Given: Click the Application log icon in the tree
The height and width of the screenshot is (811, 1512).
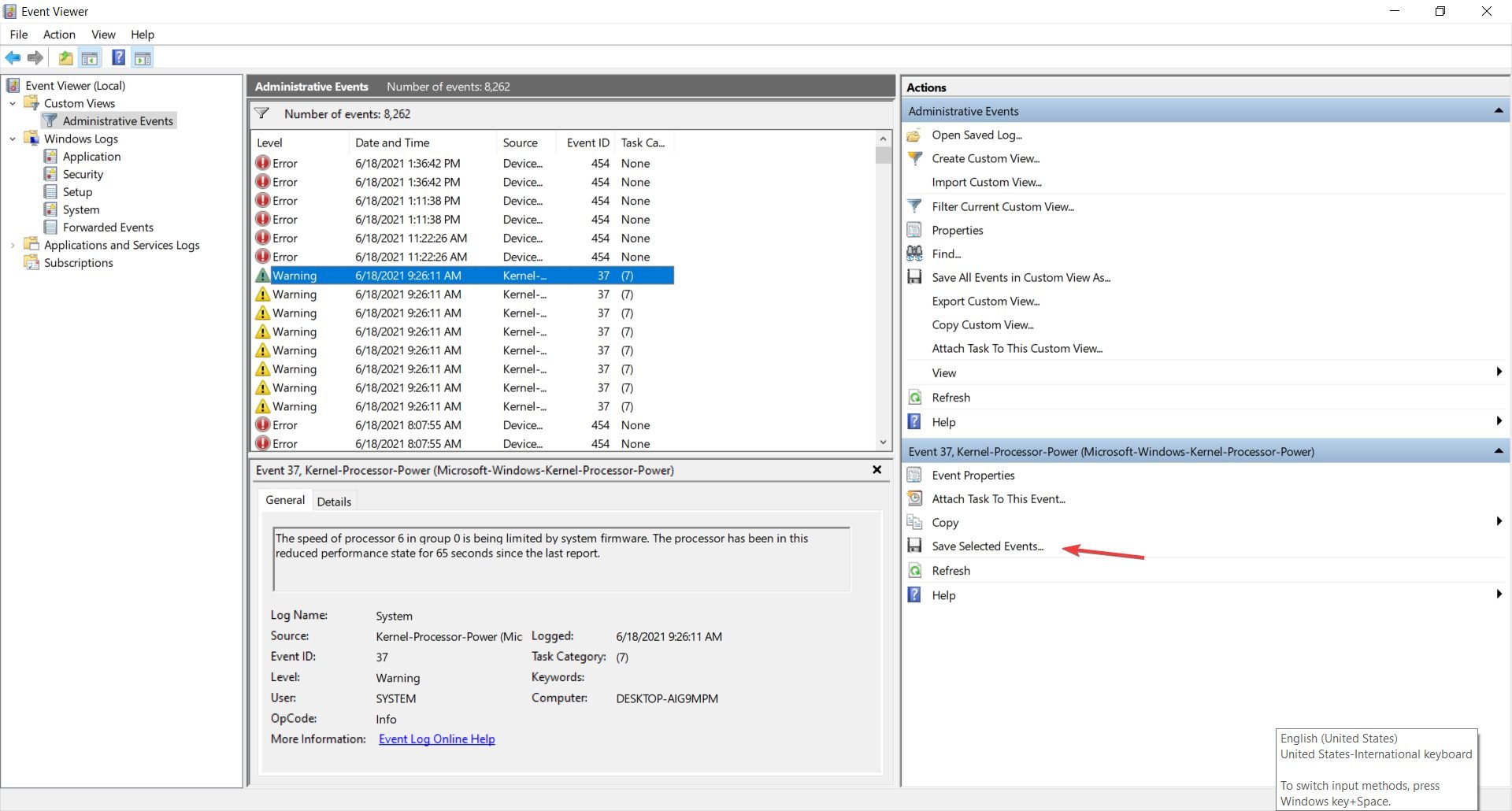Looking at the screenshot, I should tap(50, 156).
